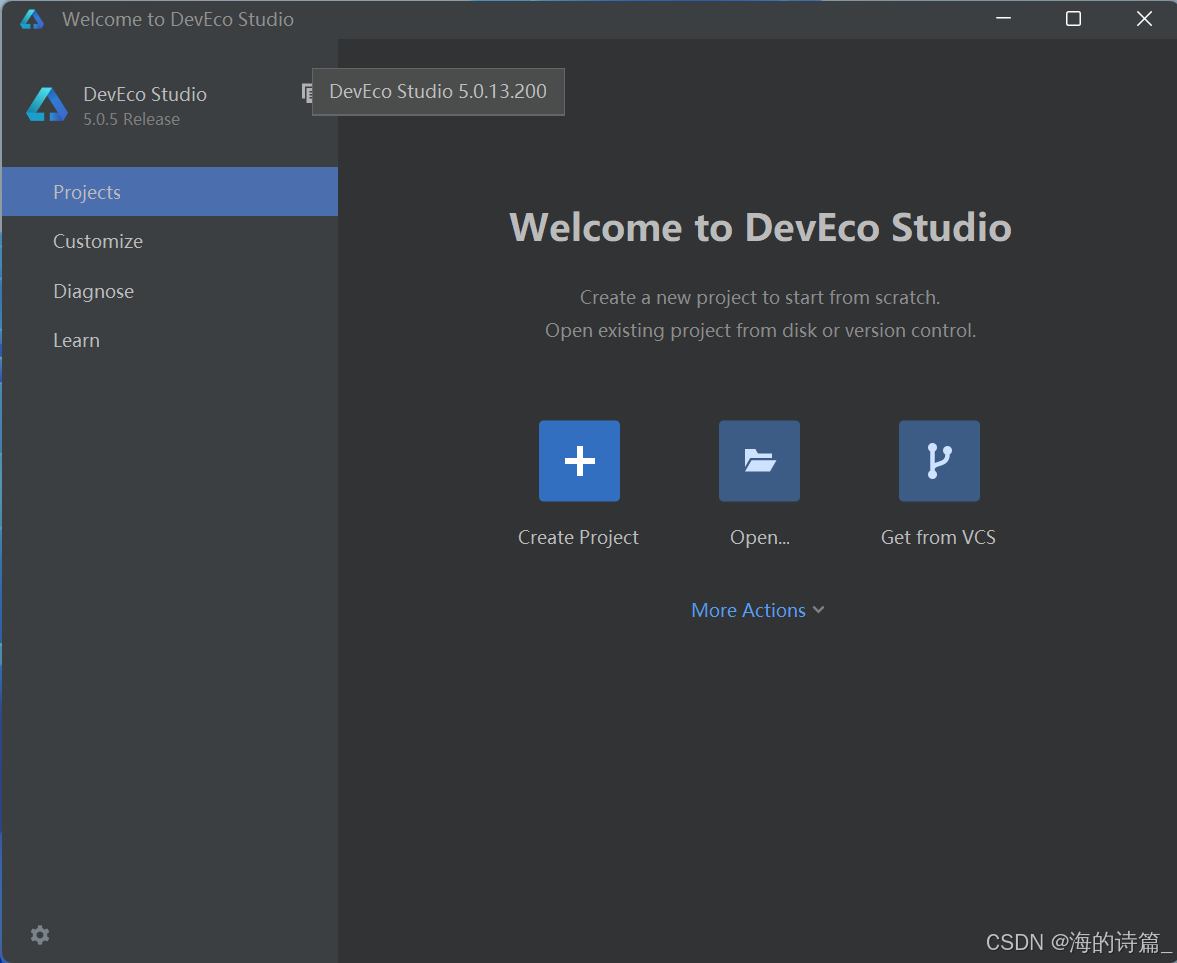This screenshot has height=963, width=1177.
Task: Select the Projects tab
Action: 170,192
